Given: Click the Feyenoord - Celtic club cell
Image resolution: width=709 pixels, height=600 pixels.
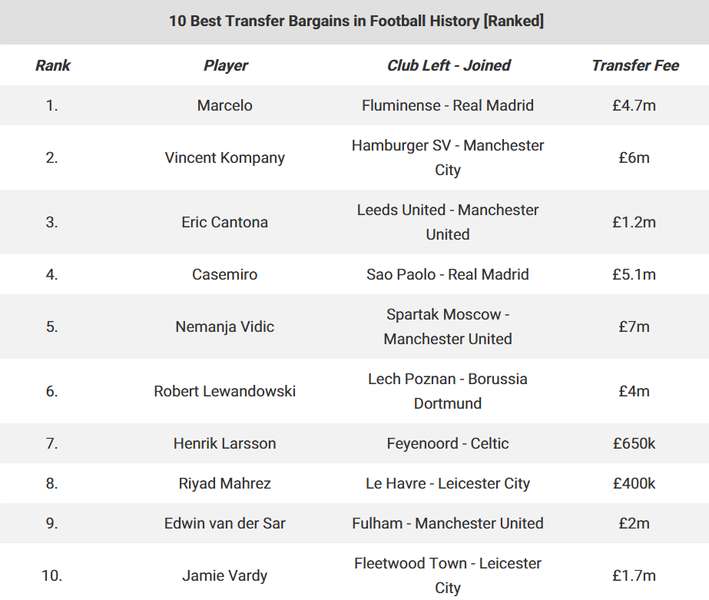Looking at the screenshot, I should (x=448, y=443).
